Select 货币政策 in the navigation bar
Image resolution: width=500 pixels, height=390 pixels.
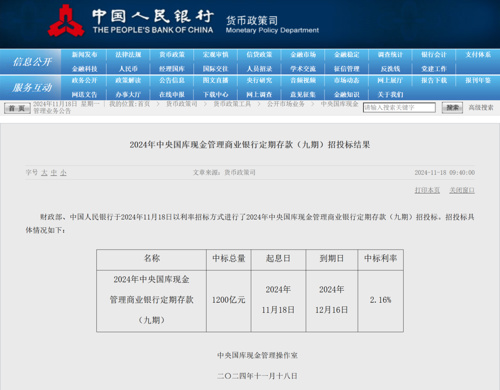point(172,55)
